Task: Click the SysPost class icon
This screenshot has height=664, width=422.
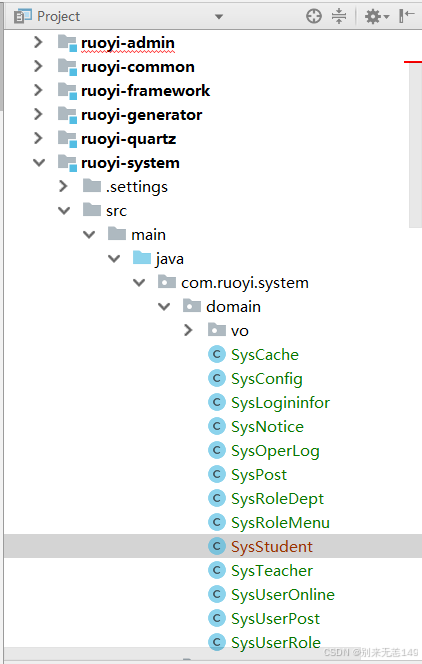Action: click(217, 474)
